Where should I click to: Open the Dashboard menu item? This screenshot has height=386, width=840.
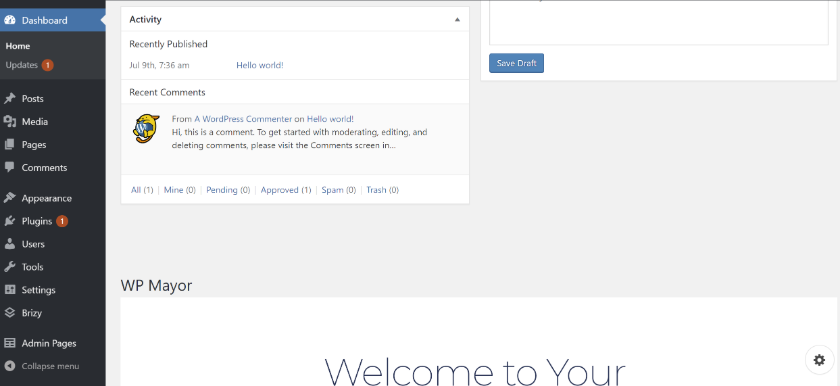point(52,20)
